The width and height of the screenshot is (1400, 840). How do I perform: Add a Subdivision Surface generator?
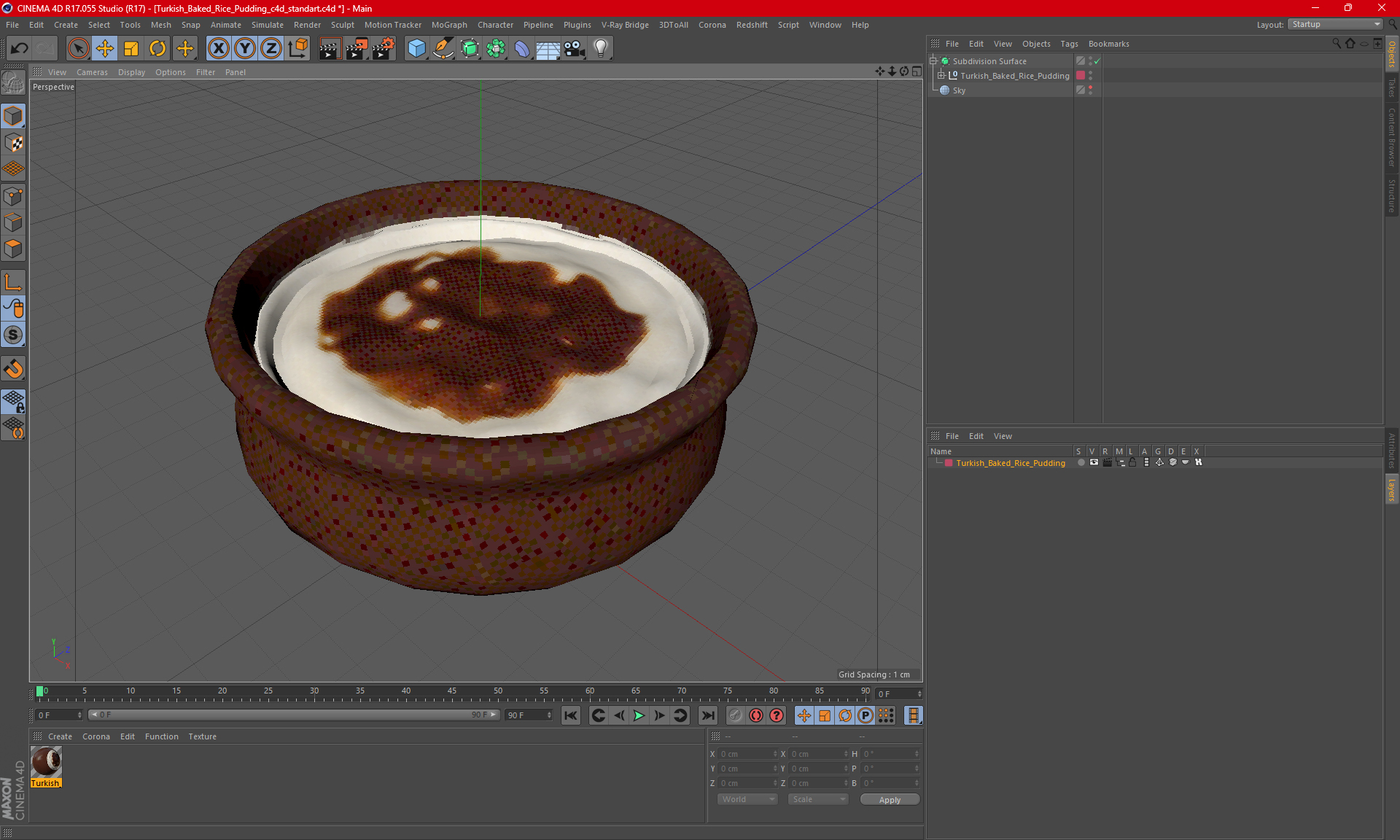[x=470, y=49]
